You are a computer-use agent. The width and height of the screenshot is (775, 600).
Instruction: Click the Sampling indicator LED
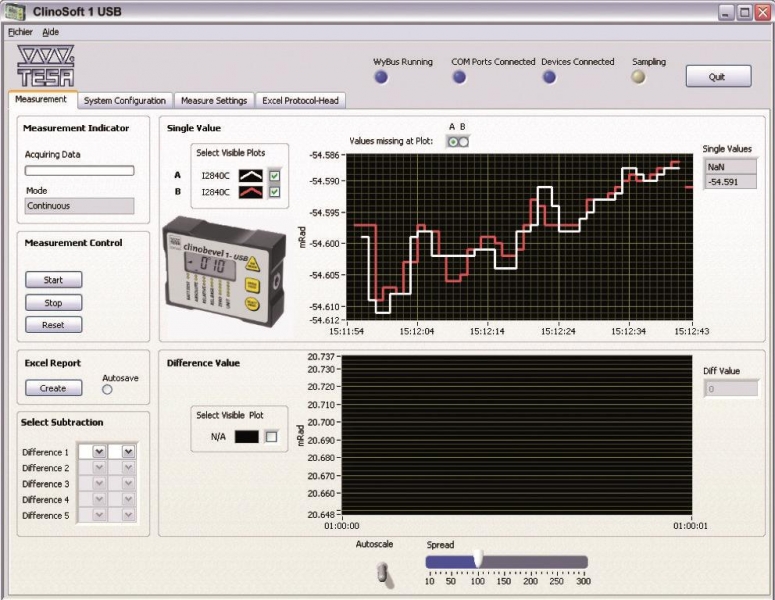tap(639, 77)
